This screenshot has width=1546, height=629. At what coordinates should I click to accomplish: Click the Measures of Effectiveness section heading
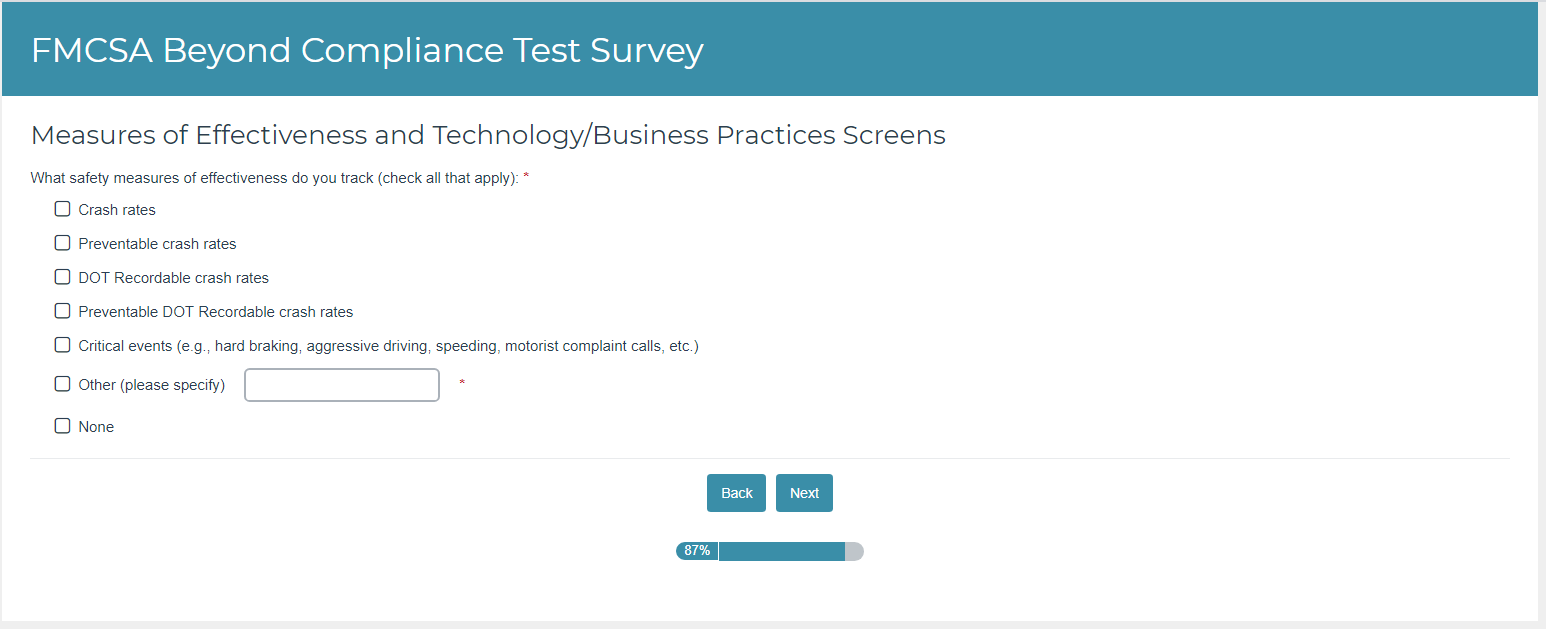click(x=488, y=135)
